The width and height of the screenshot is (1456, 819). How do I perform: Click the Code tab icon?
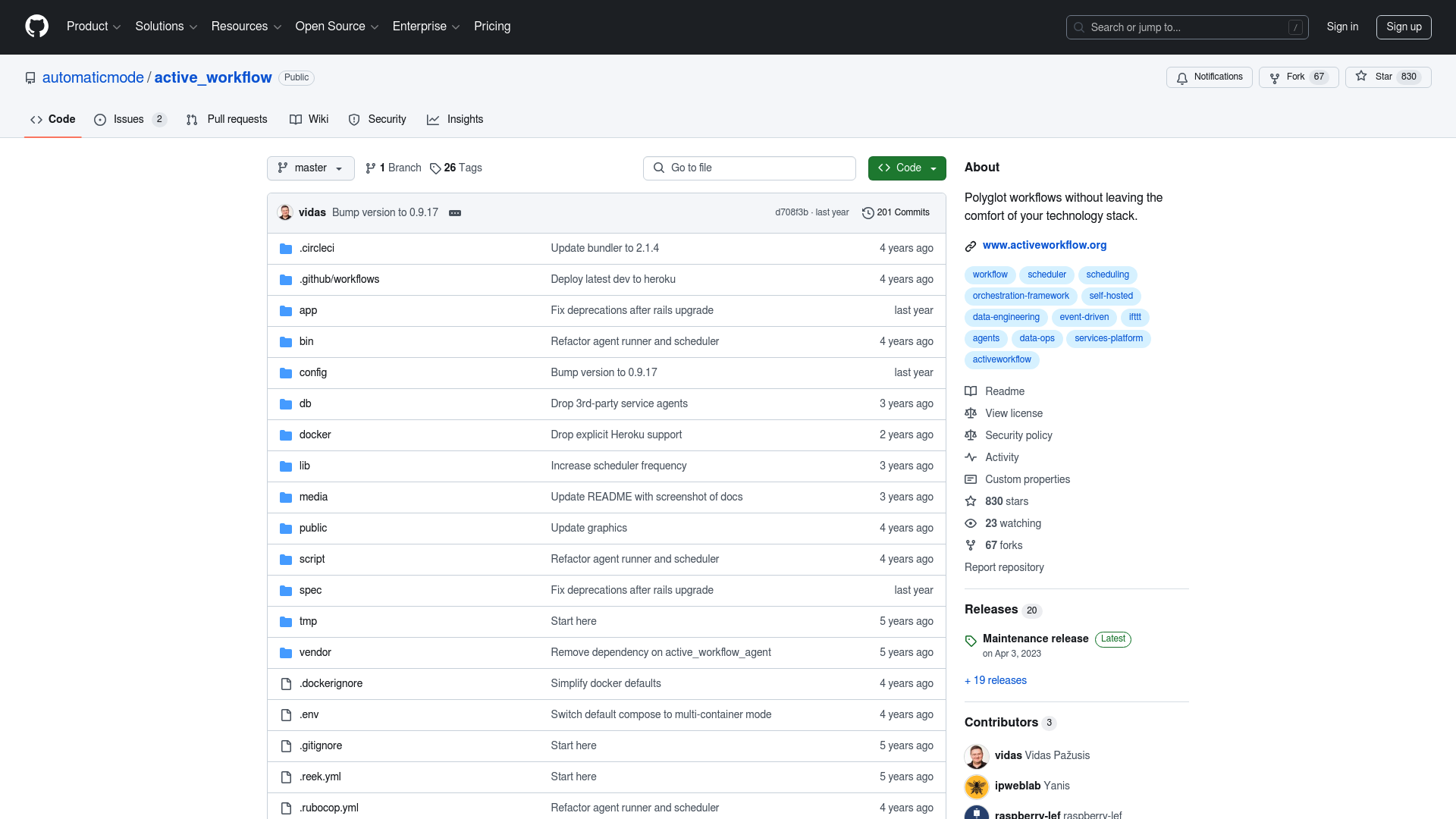coord(36,119)
